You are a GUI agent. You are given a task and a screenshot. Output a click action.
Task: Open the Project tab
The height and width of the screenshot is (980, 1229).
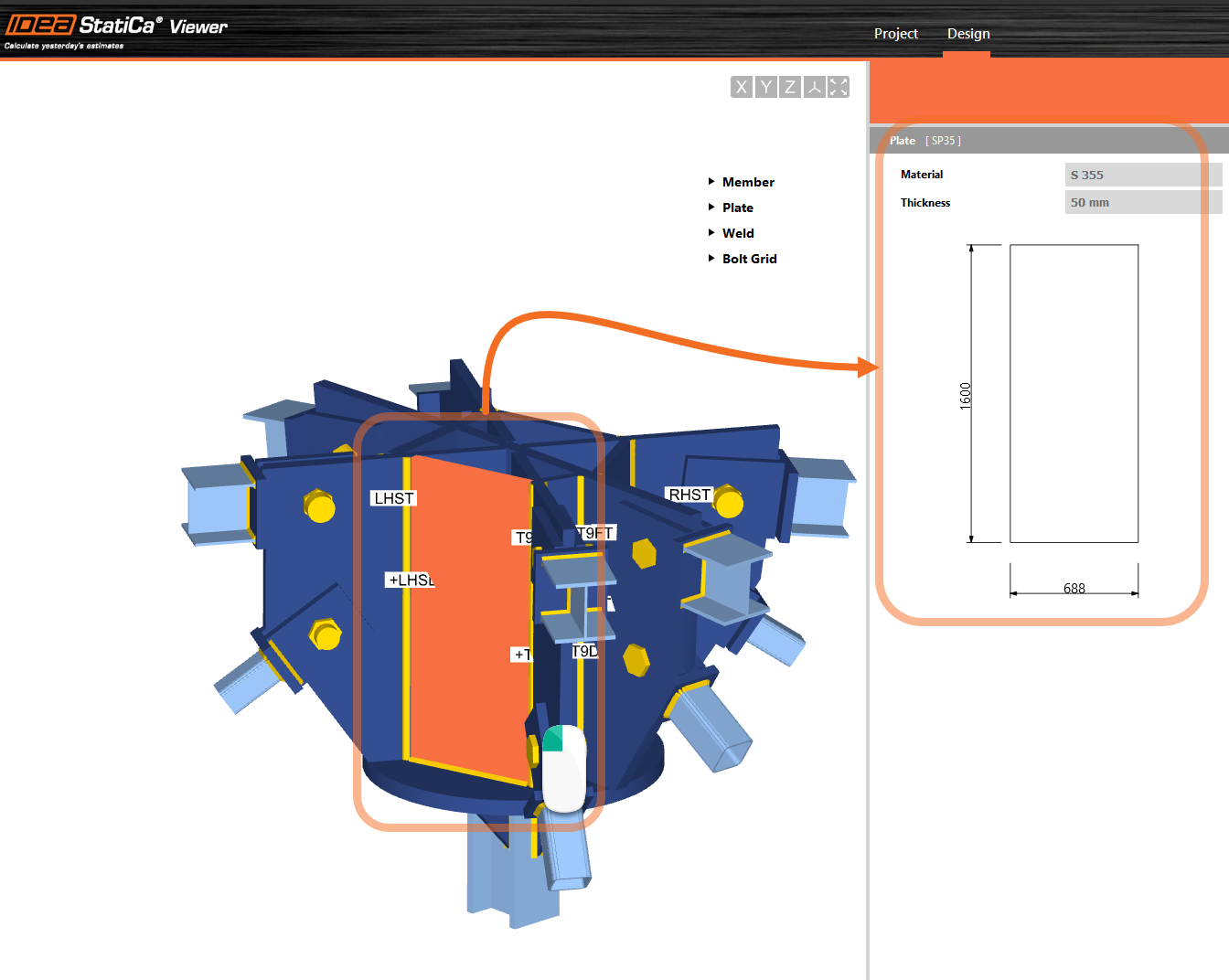tap(896, 34)
